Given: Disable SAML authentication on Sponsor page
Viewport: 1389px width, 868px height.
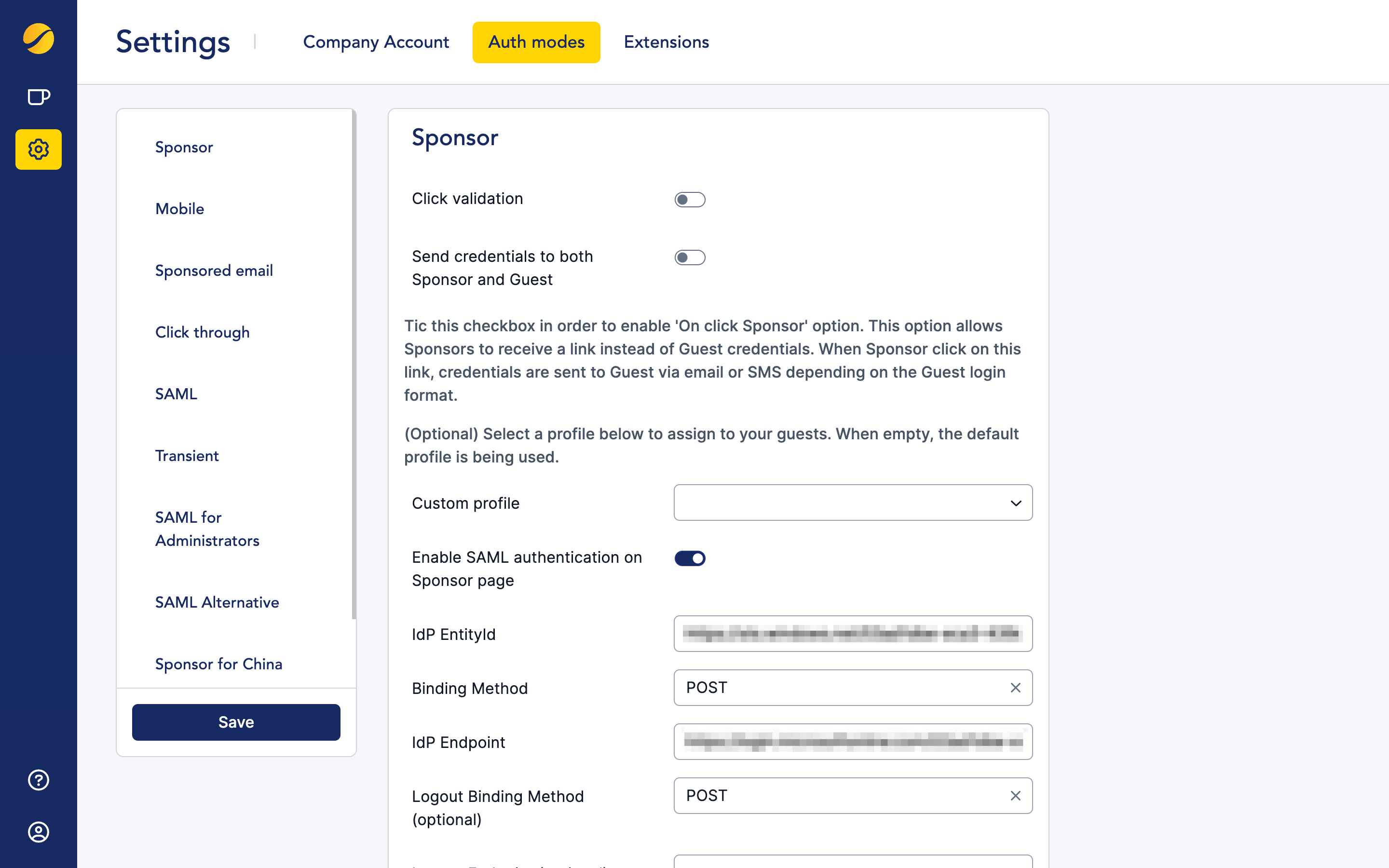Looking at the screenshot, I should coord(689,558).
